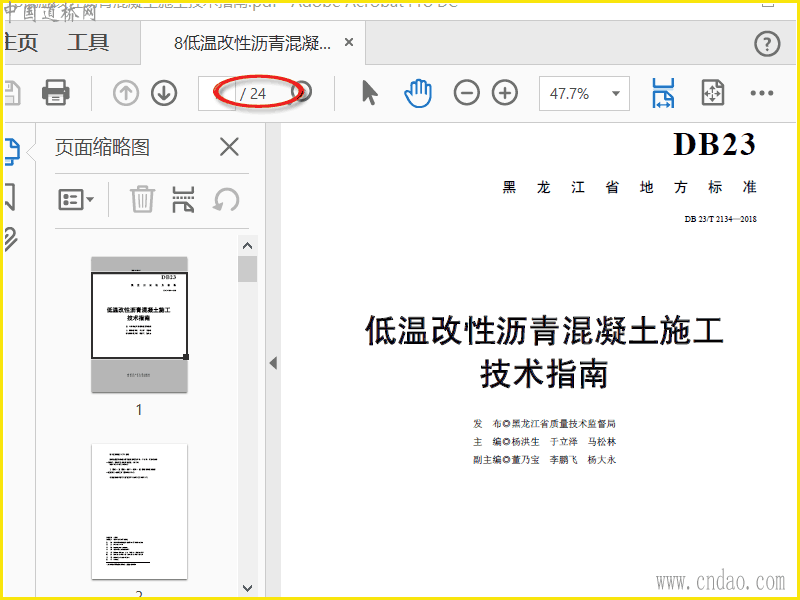Click the 副主编 董乃宝 line
The height and width of the screenshot is (600, 800).
click(544, 460)
